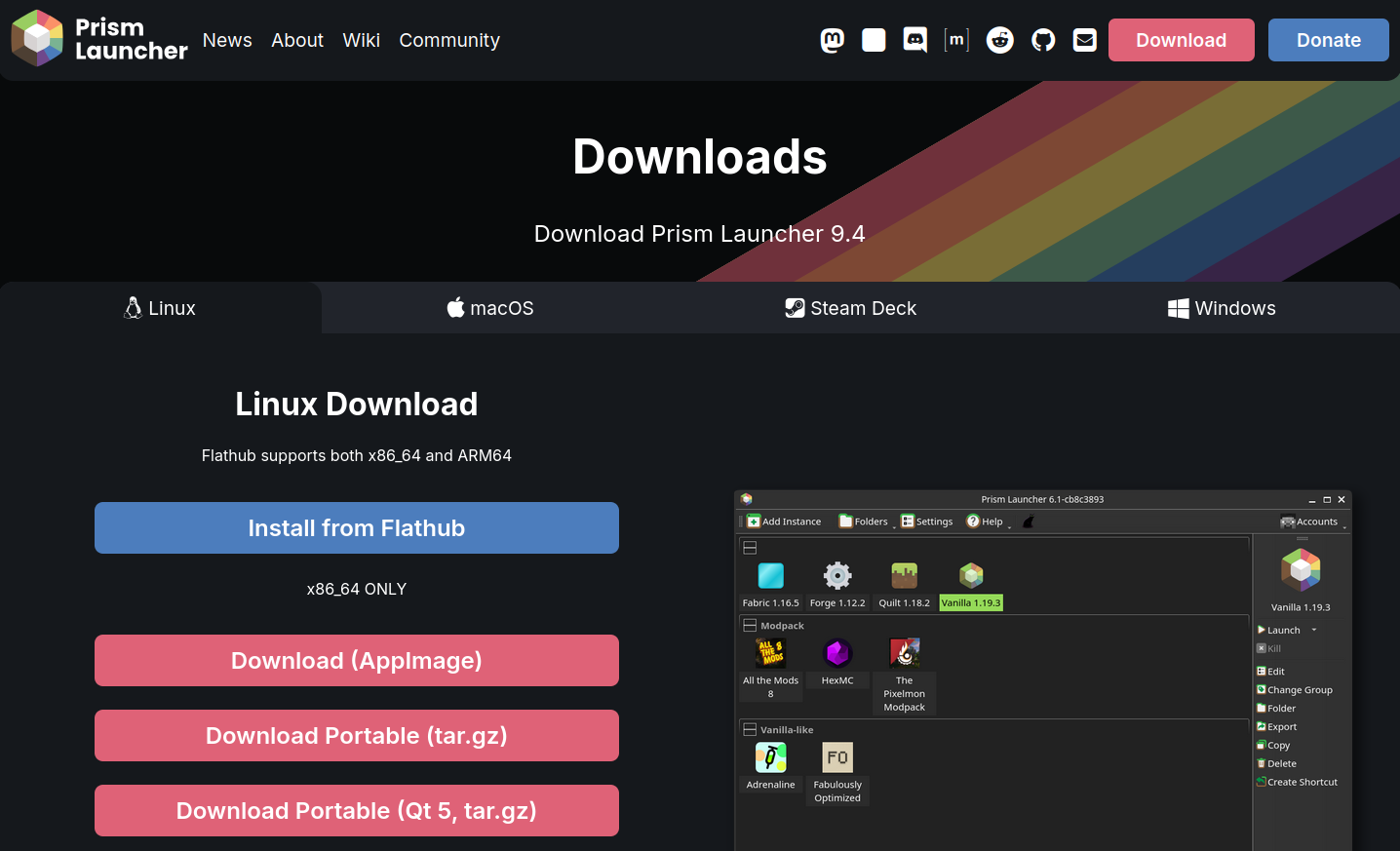The height and width of the screenshot is (851, 1400).
Task: Open the GitHub repository icon
Action: 1043,40
